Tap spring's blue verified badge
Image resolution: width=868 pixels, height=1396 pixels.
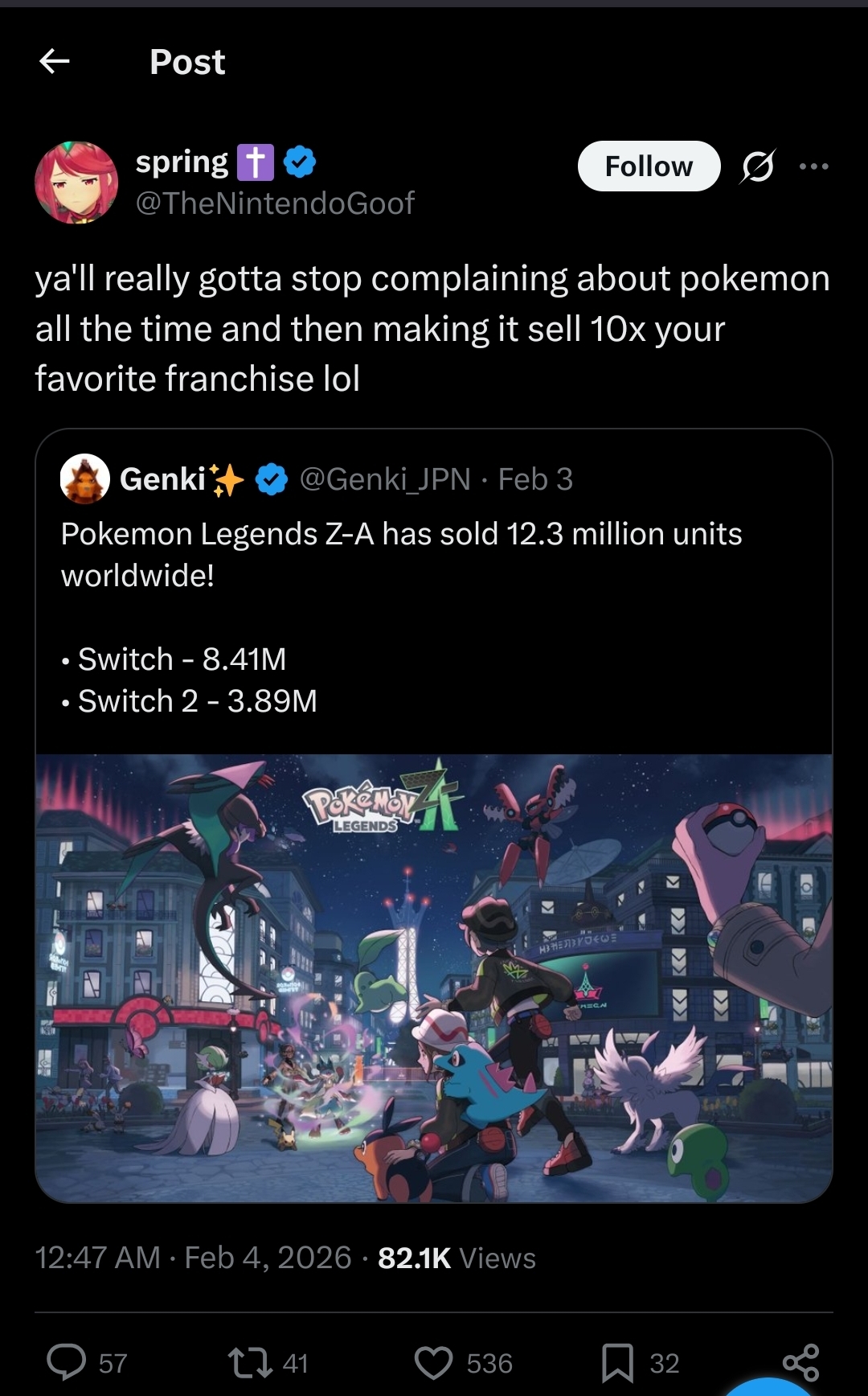[x=300, y=162]
